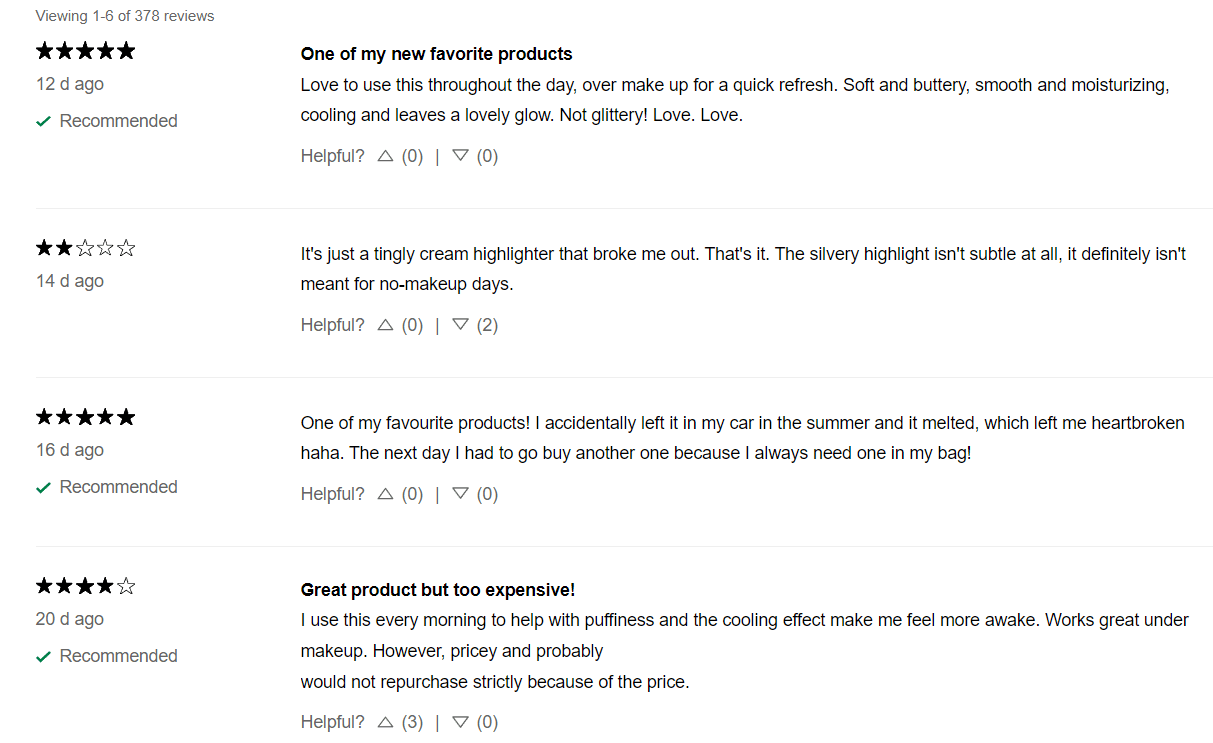Click the five-star rating on 16 d ago review
1213x743 pixels.
pos(85,417)
